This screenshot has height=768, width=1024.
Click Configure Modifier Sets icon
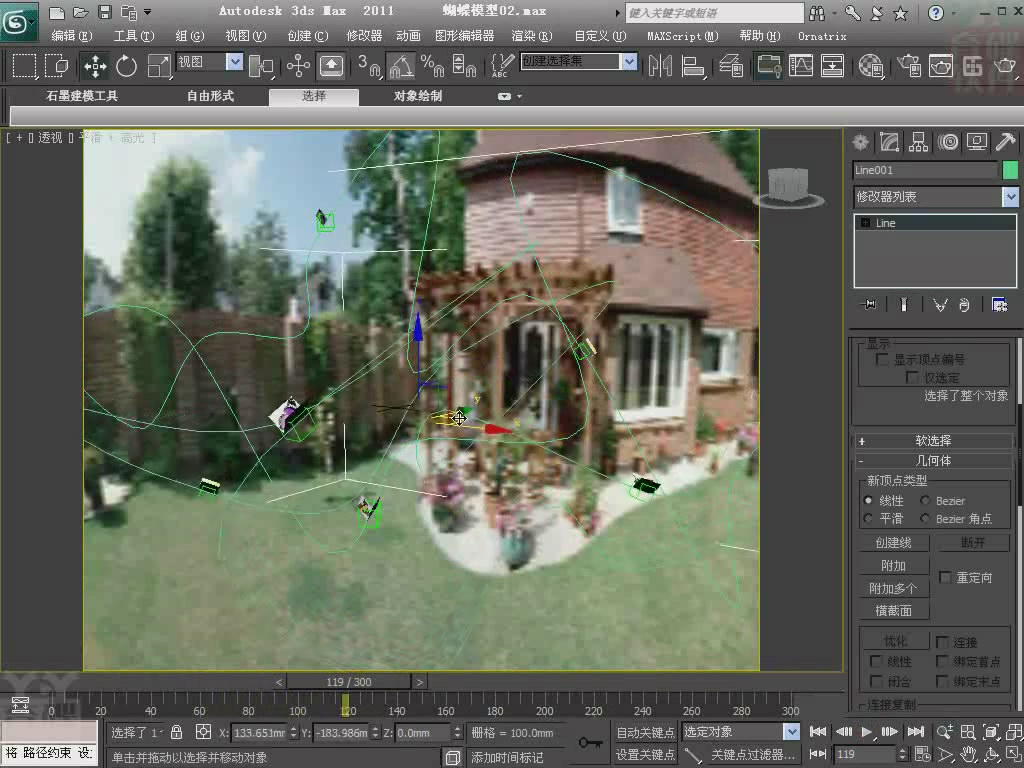point(999,304)
